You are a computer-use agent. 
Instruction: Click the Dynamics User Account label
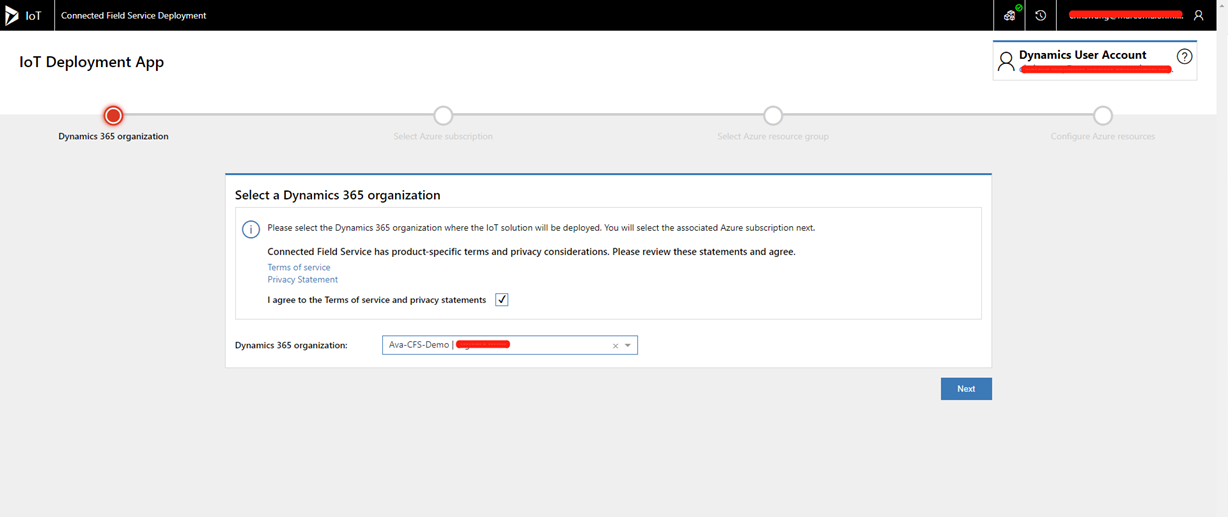(x=1083, y=55)
